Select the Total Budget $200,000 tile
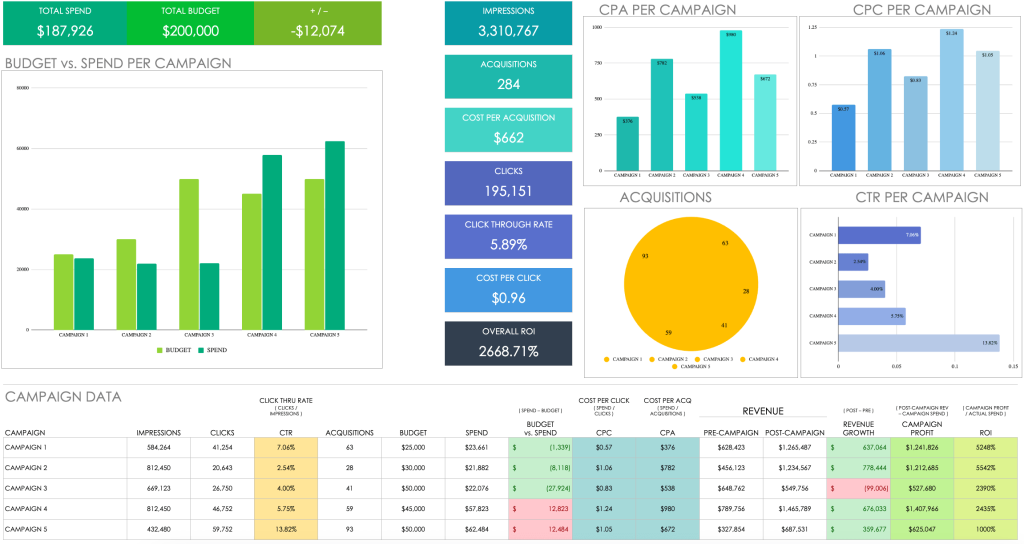Viewport: 1024px width, 544px height. pyautogui.click(x=190, y=22)
